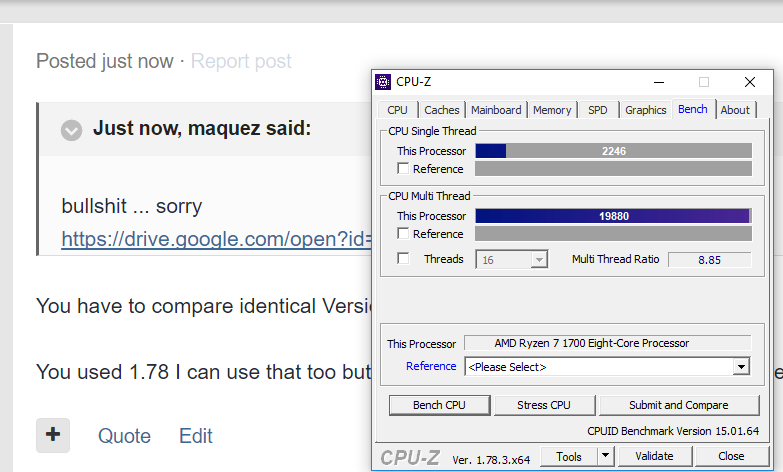Click the empty single thread Reference bar

(x=613, y=168)
